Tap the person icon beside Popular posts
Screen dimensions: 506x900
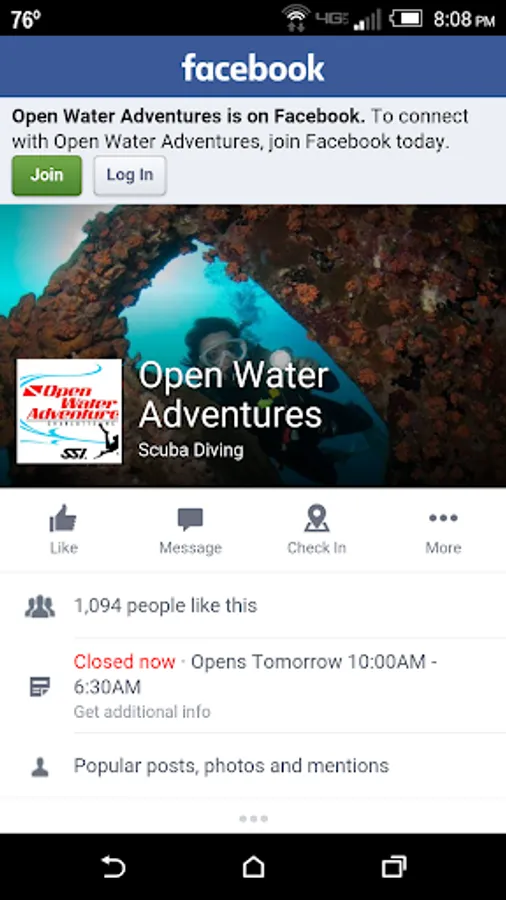coord(40,767)
